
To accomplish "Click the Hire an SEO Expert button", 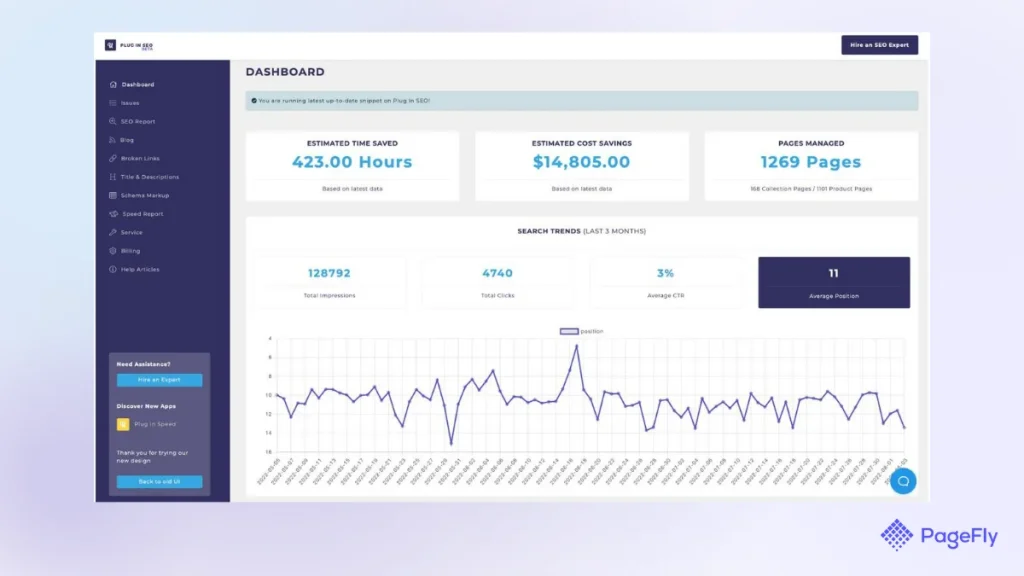I will [879, 45].
